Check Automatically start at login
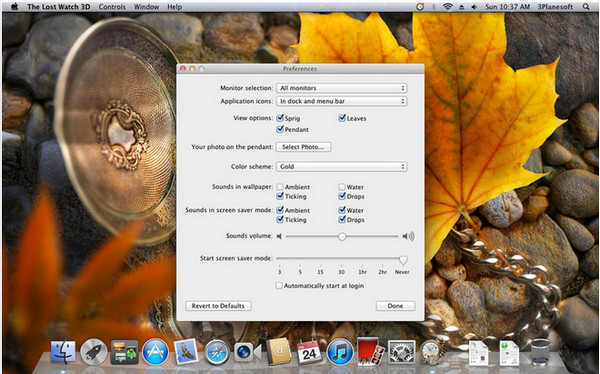600x374 pixels. coord(279,286)
